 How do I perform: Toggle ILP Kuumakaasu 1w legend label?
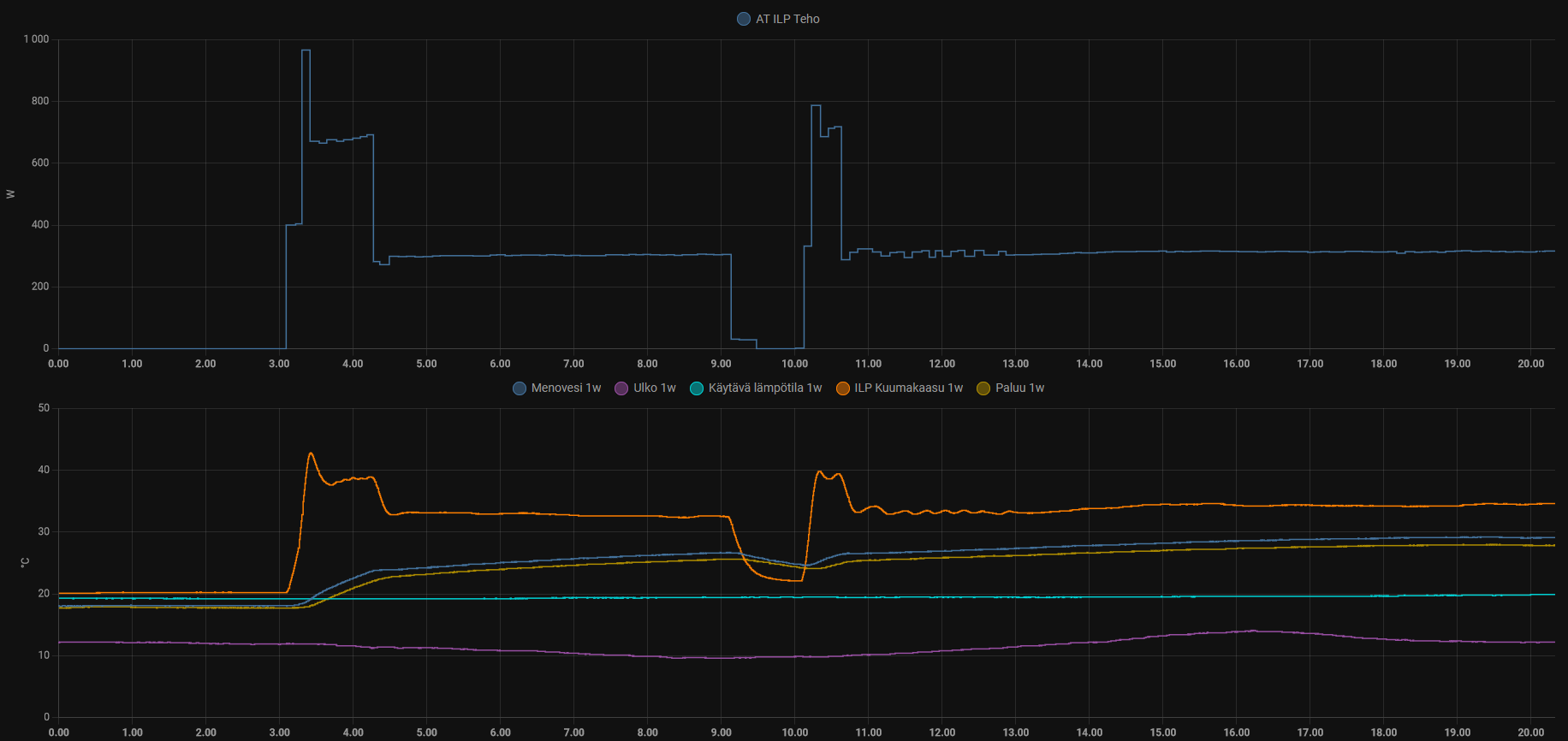coord(908,388)
